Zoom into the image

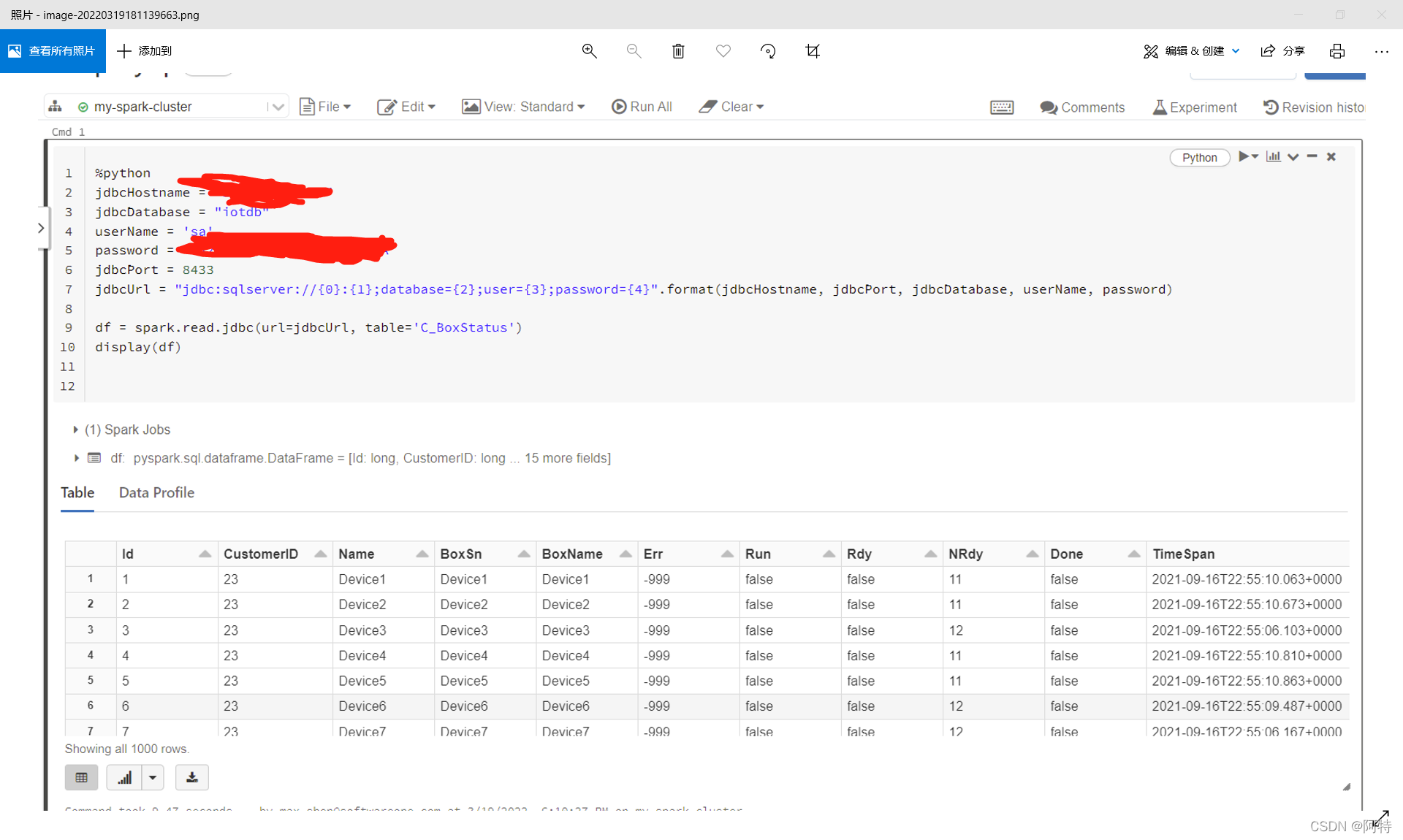589,51
